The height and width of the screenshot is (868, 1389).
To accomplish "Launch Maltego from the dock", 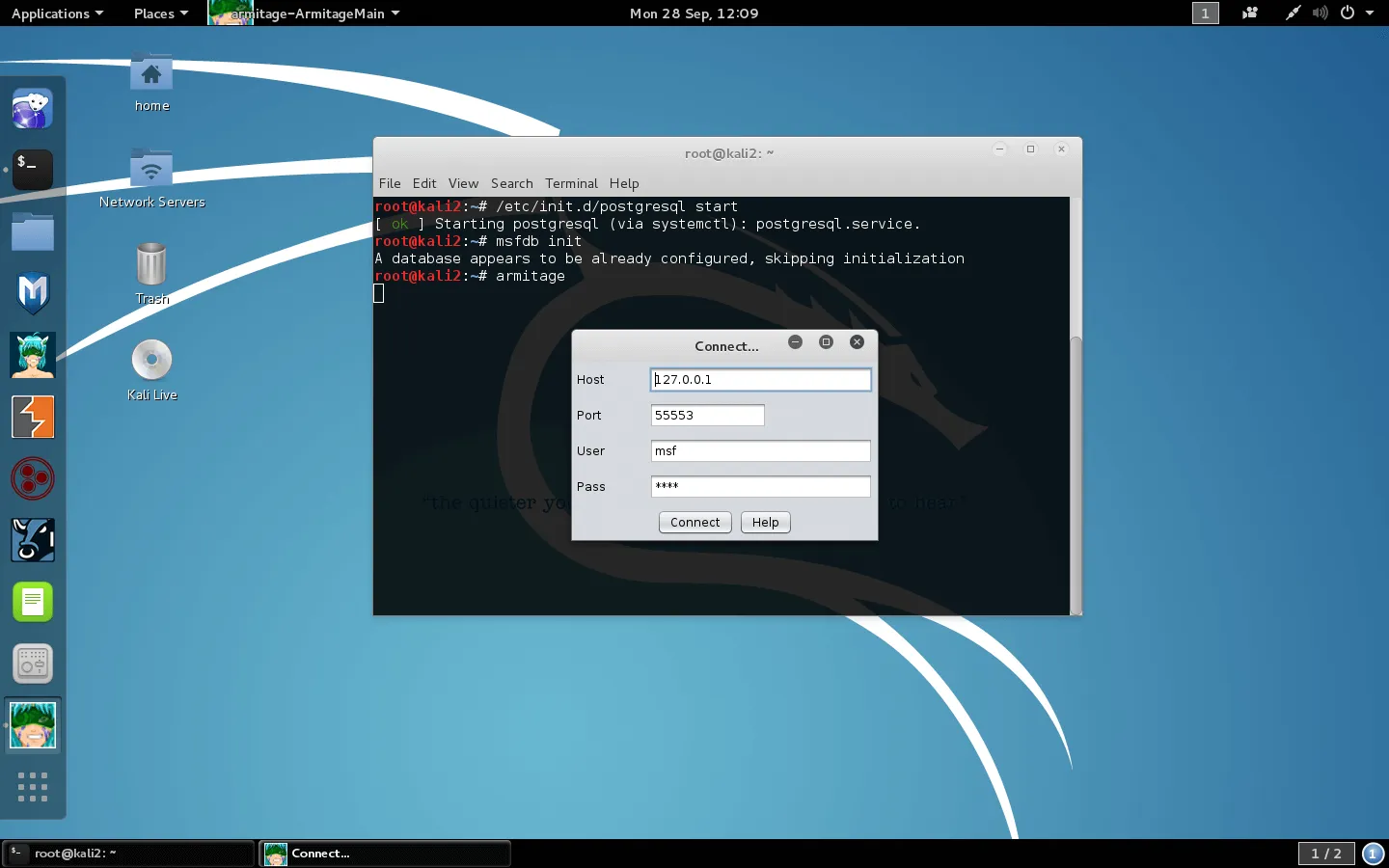I will 32,478.
